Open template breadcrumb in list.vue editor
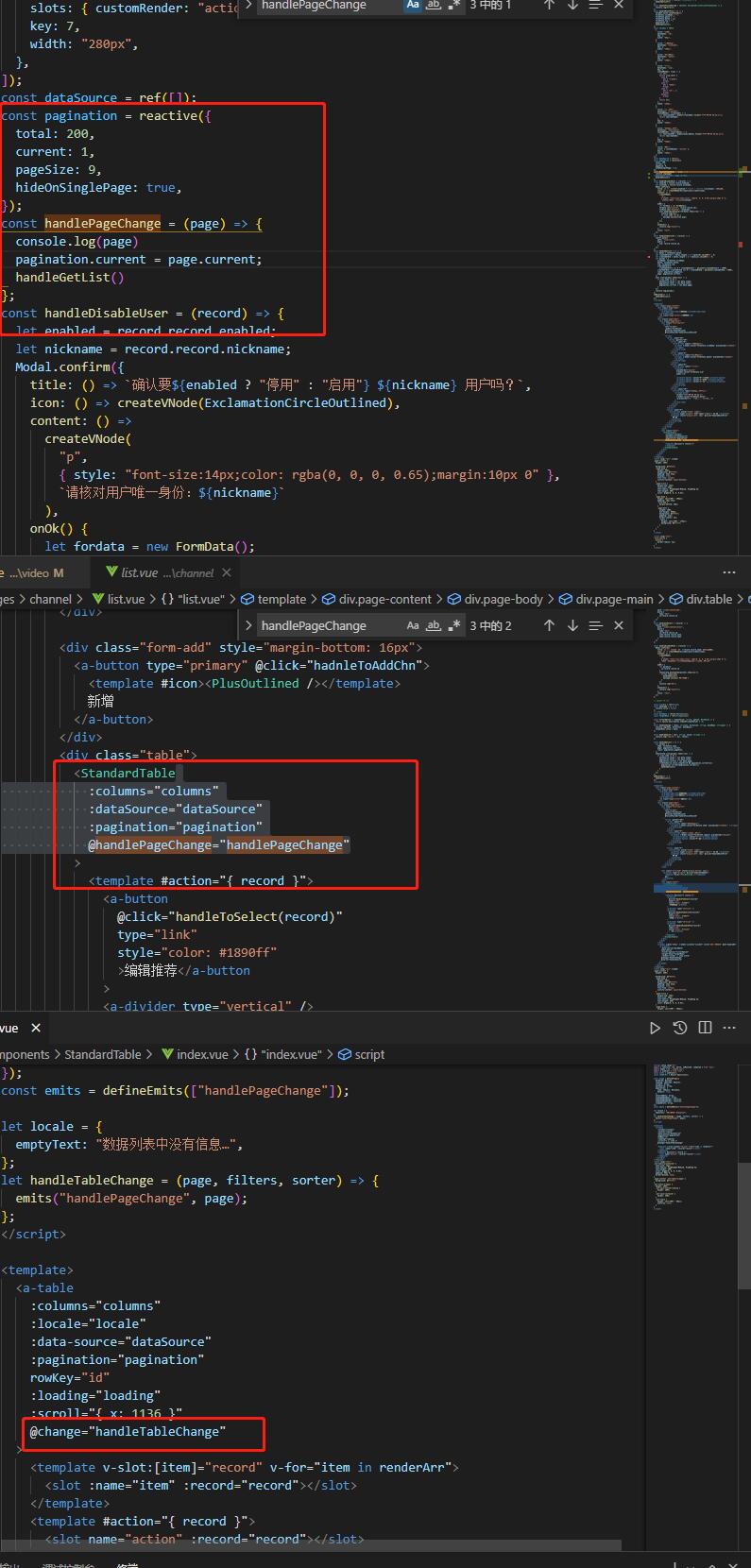This screenshot has width=751, height=1568. pos(273,599)
